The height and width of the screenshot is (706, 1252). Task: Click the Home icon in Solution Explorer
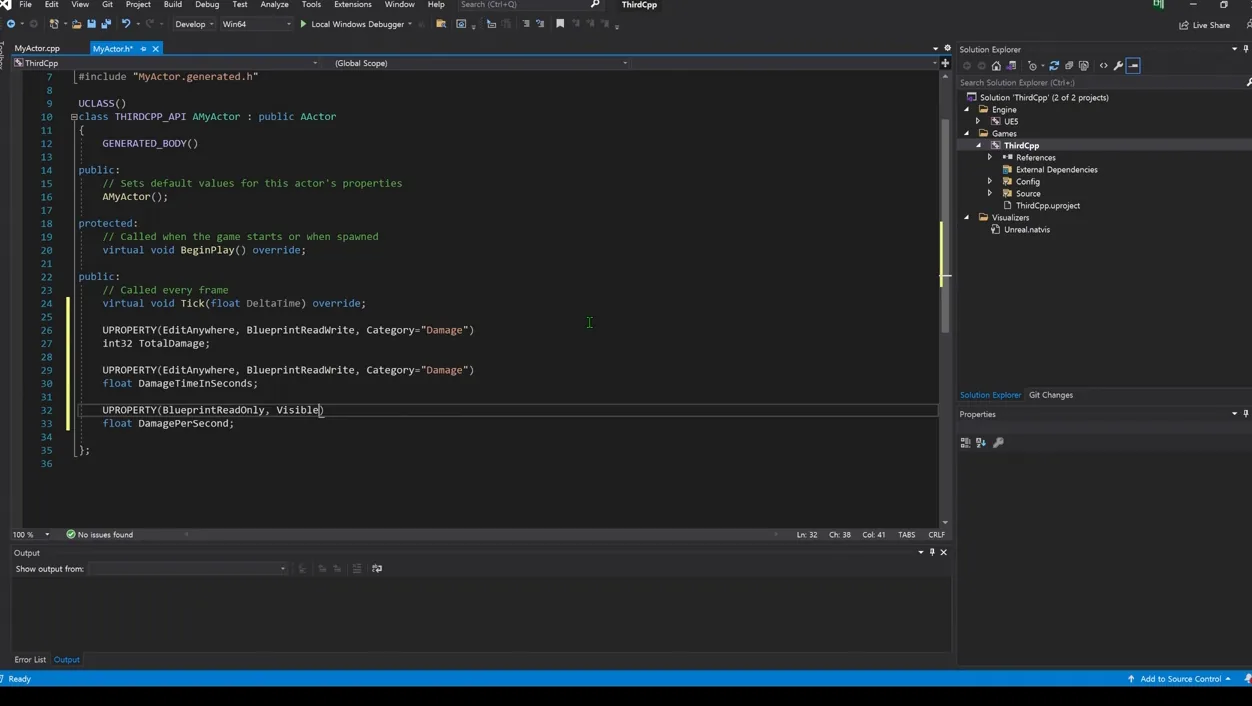(x=996, y=66)
